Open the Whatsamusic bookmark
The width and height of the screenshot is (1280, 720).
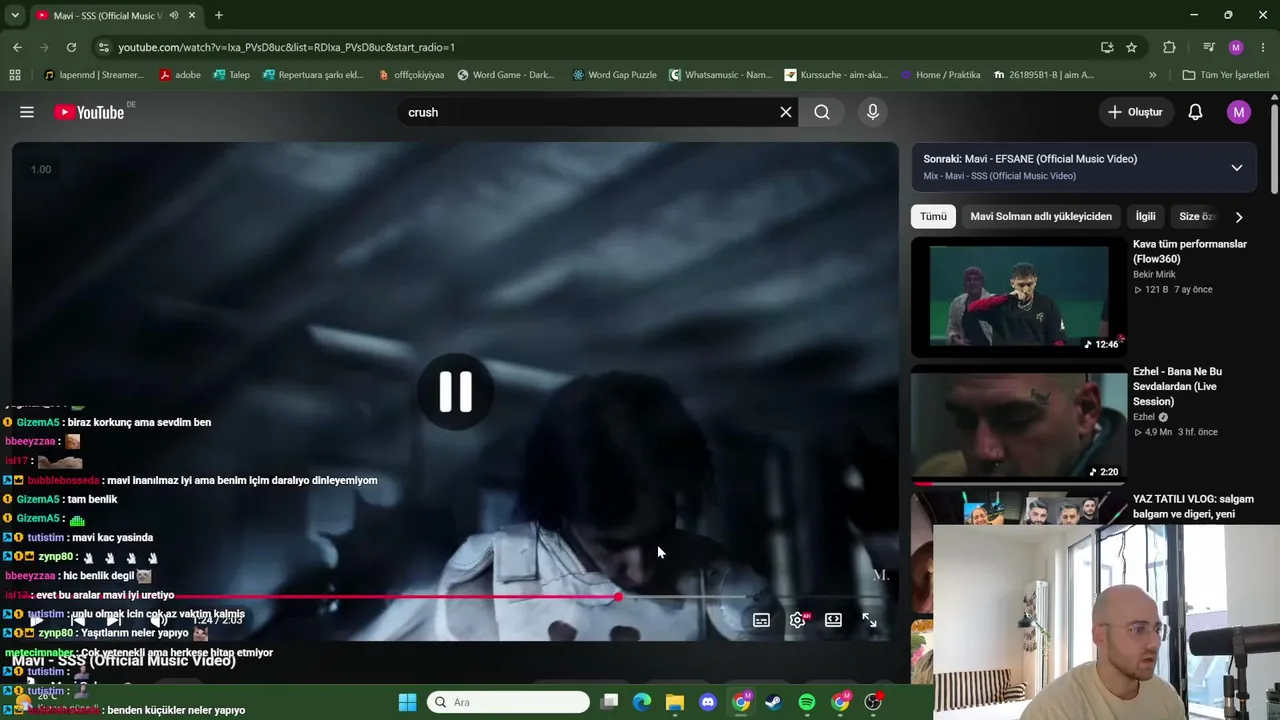pos(721,75)
